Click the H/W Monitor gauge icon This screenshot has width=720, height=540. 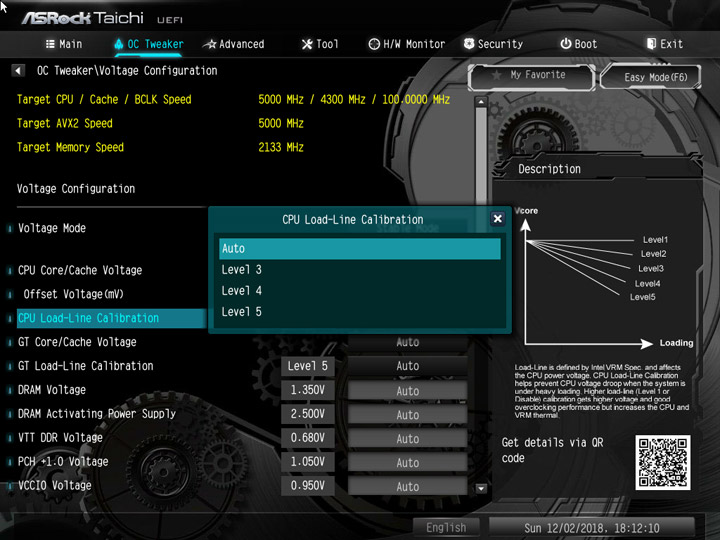(x=374, y=44)
